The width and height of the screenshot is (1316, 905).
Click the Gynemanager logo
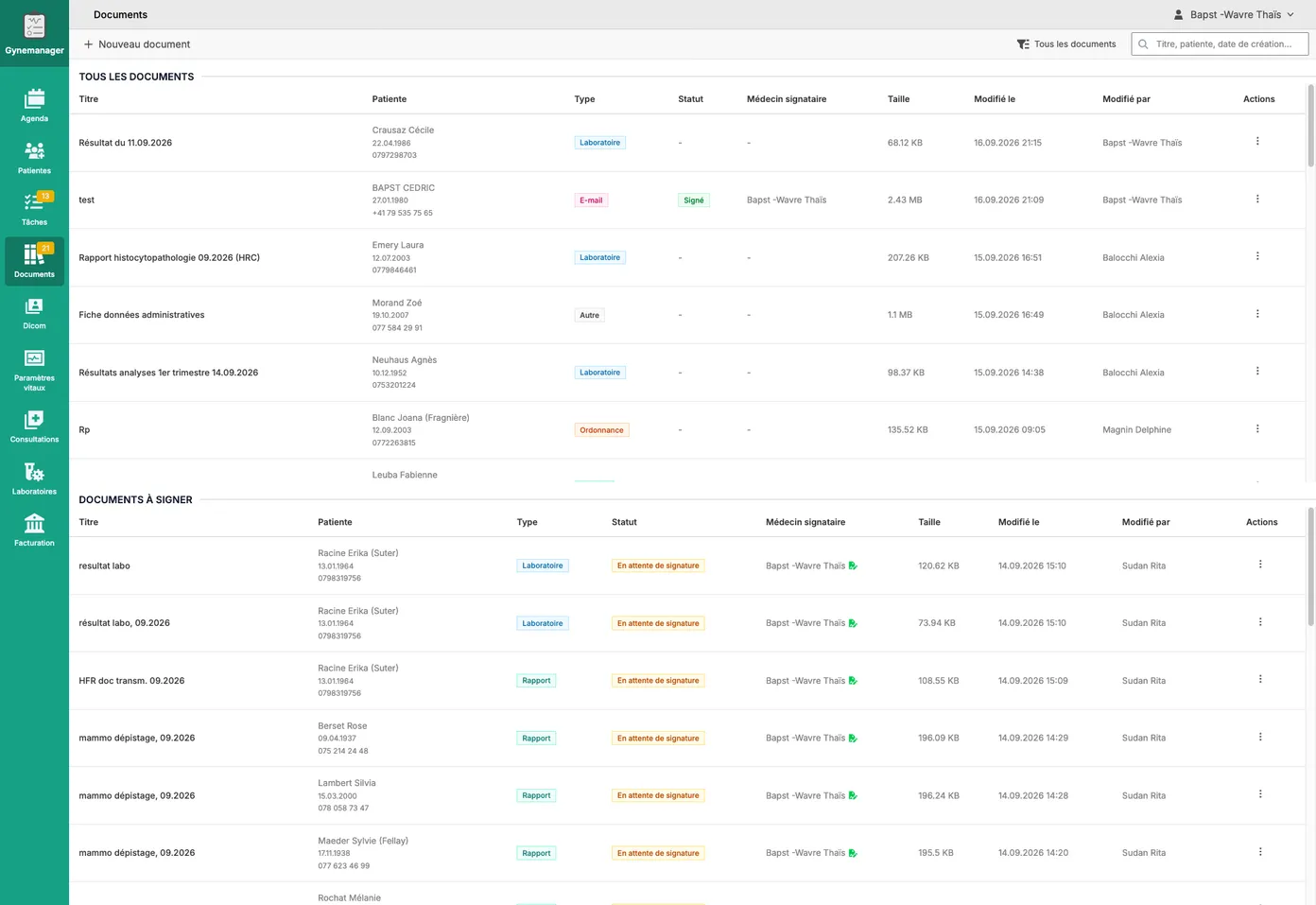[34, 33]
